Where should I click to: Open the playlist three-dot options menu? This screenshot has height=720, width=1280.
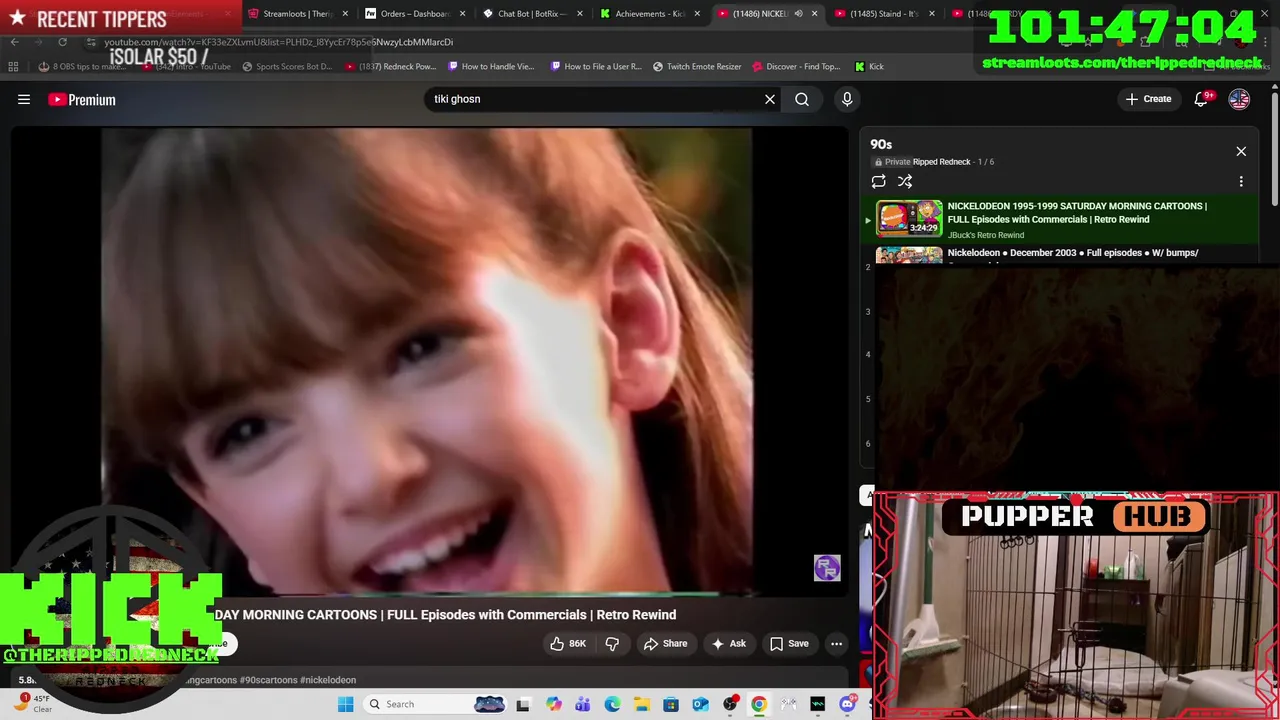[1241, 182]
